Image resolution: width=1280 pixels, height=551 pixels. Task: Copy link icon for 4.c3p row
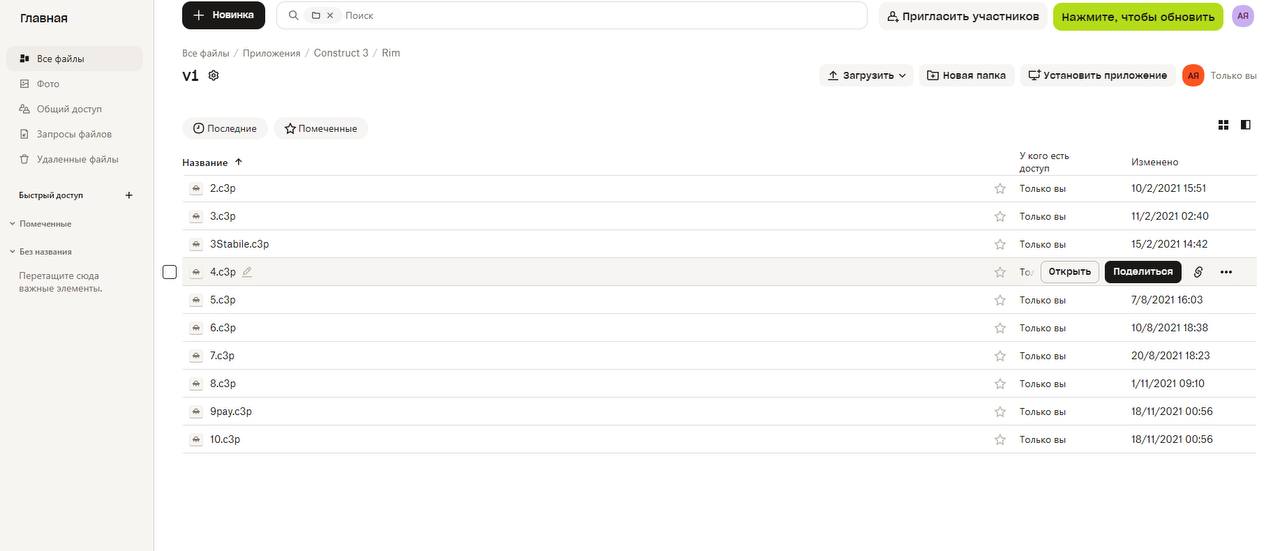pos(1198,272)
